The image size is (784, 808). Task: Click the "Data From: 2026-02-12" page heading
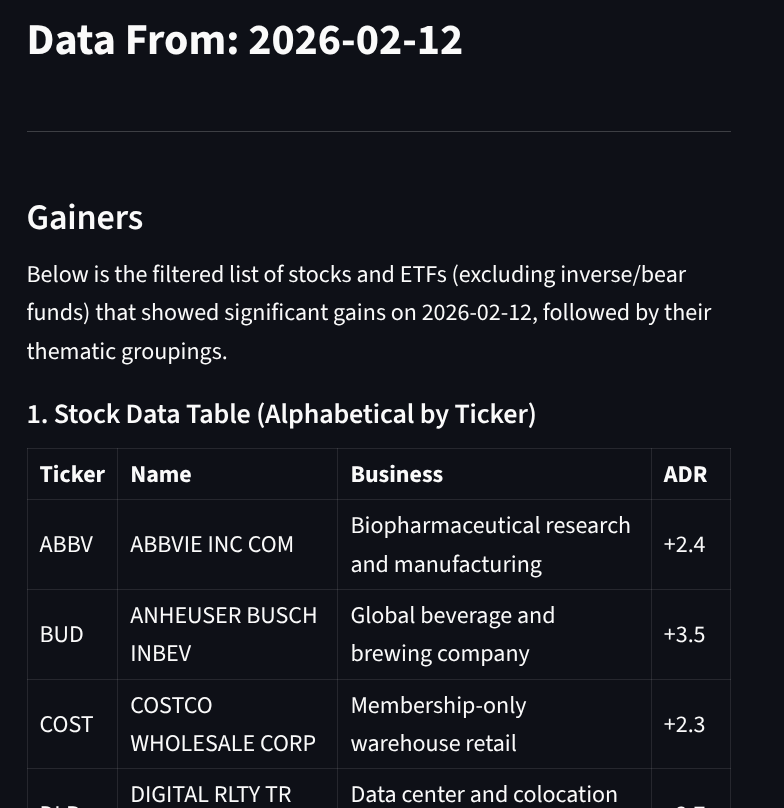[x=244, y=41]
